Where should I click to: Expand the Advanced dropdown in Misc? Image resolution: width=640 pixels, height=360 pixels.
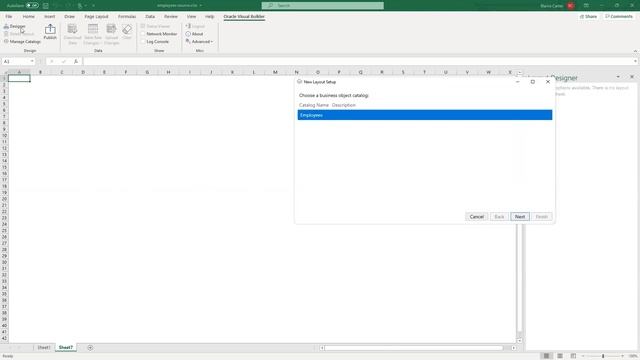click(x=199, y=42)
